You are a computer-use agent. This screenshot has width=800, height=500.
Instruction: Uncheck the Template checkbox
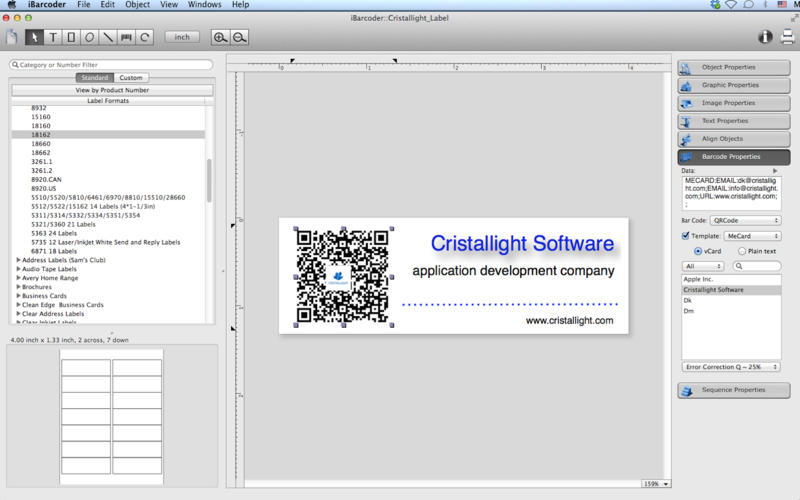[686, 236]
